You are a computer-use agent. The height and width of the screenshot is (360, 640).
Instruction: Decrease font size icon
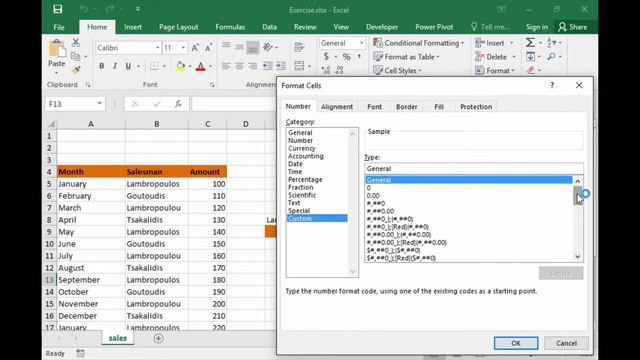click(209, 48)
